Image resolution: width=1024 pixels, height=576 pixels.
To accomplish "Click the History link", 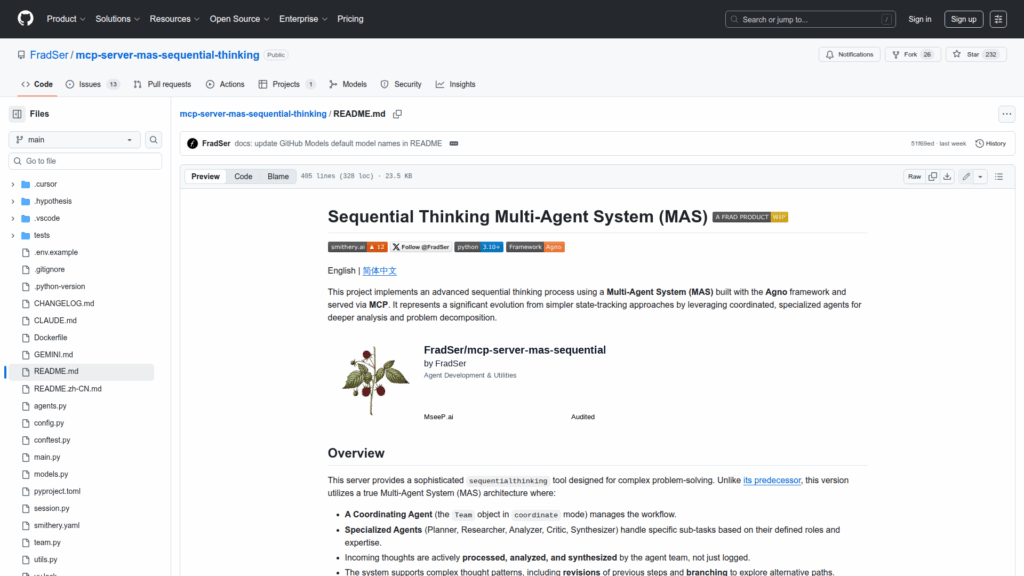I will pyautogui.click(x=990, y=144).
